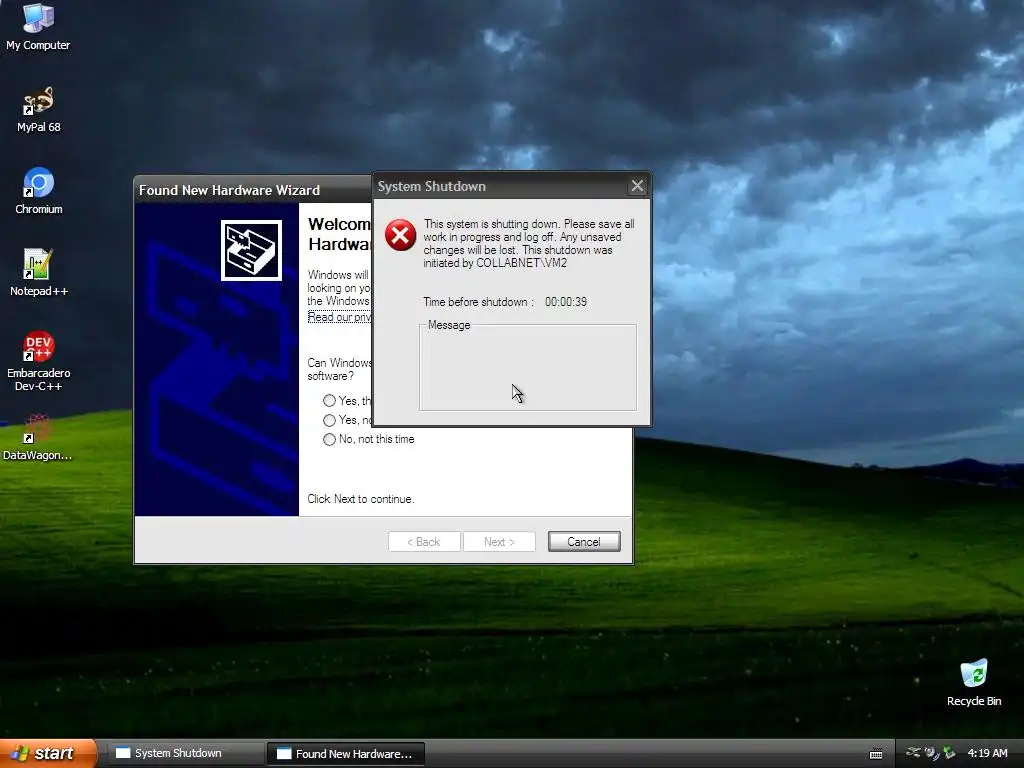Image resolution: width=1024 pixels, height=768 pixels.
Task: Open My Computer desktop icon
Action: click(38, 26)
